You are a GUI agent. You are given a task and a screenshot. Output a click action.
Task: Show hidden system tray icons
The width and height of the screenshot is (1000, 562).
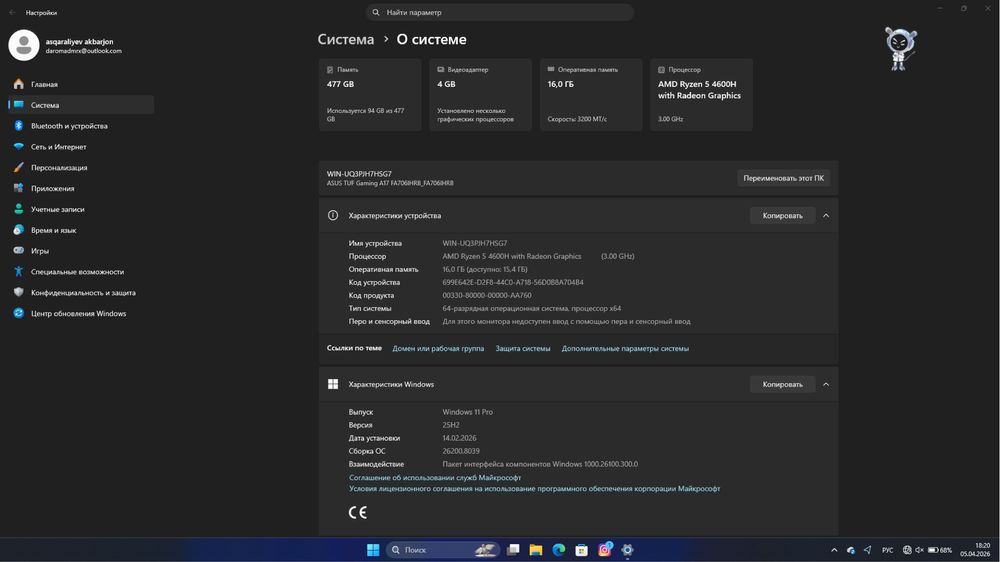pyautogui.click(x=835, y=550)
